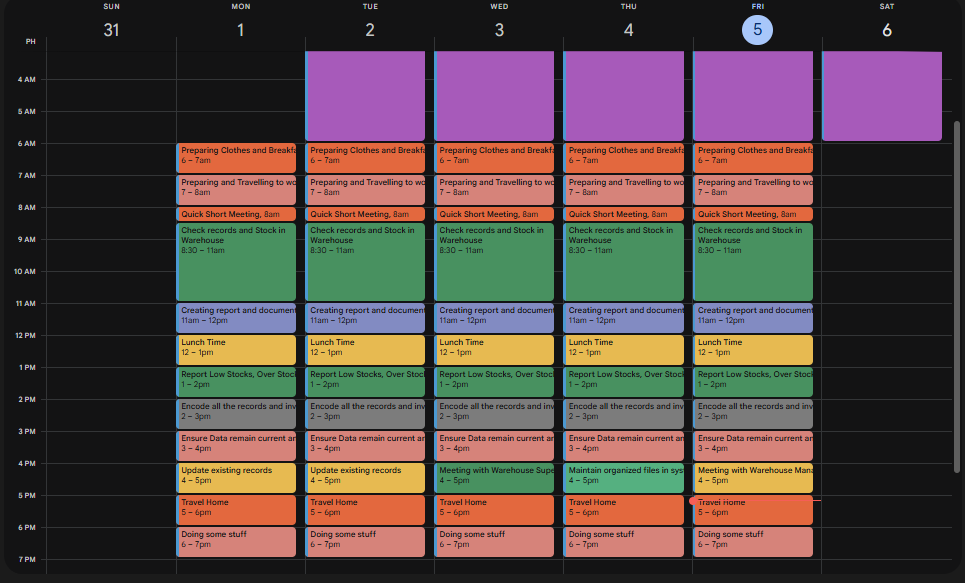Open Monday's Travel Home event
Viewport: 965px width, 583px height.
click(x=236, y=510)
